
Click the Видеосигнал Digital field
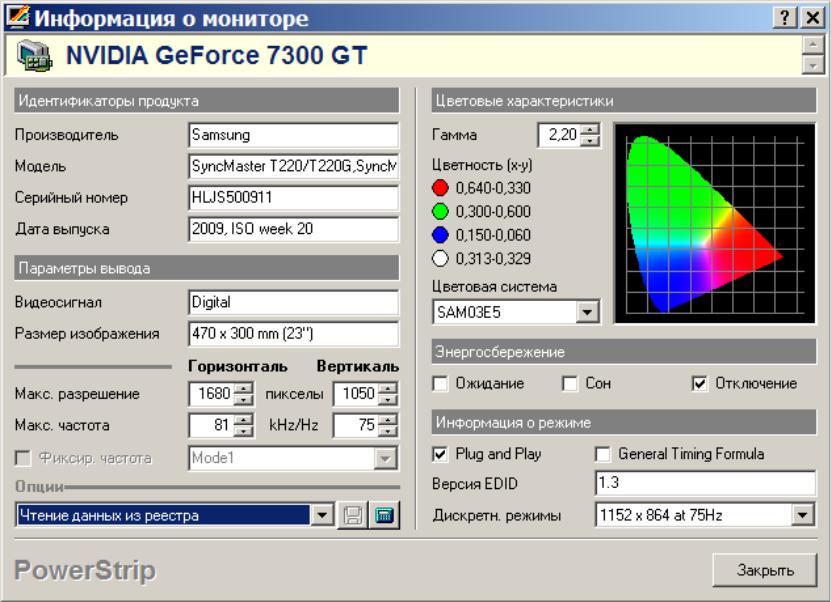[293, 302]
